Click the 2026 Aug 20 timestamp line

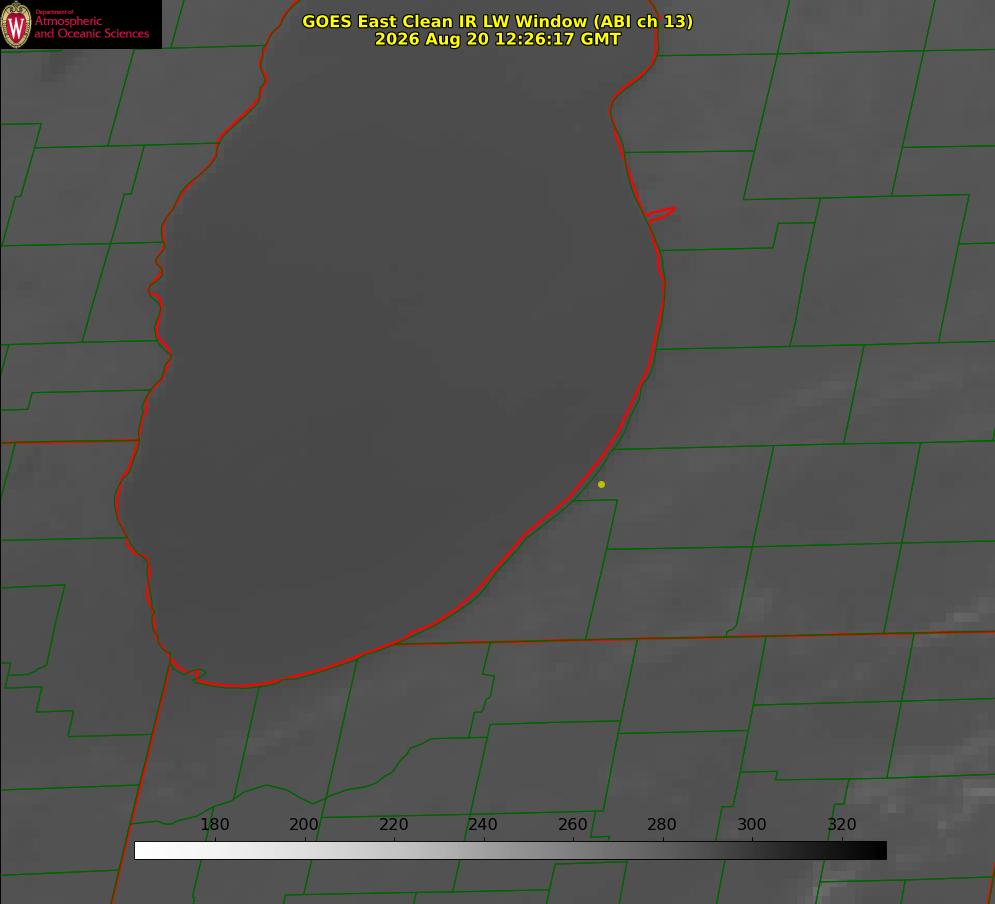tap(498, 39)
